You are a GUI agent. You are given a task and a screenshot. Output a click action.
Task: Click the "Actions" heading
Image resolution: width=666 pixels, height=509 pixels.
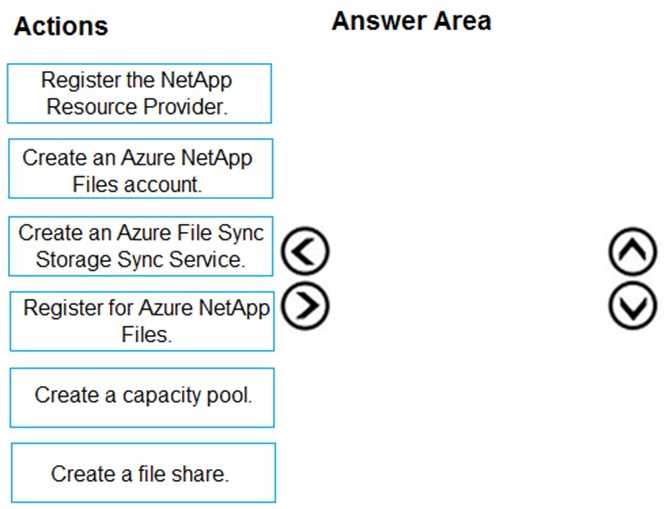(x=61, y=27)
